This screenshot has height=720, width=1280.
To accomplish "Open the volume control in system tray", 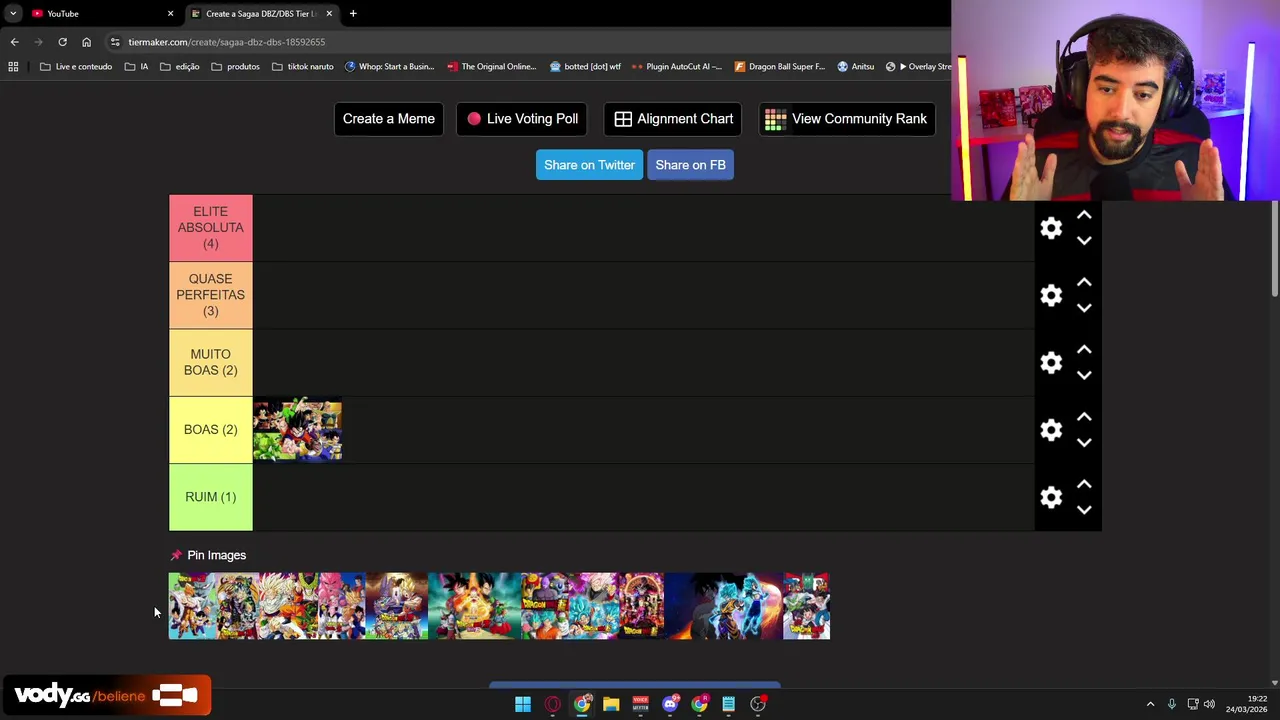I will click(1209, 704).
